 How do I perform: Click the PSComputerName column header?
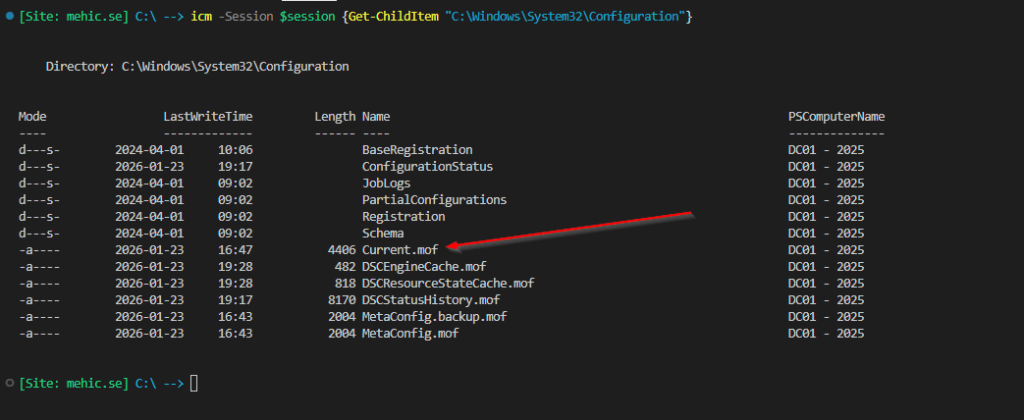pyautogui.click(x=836, y=116)
